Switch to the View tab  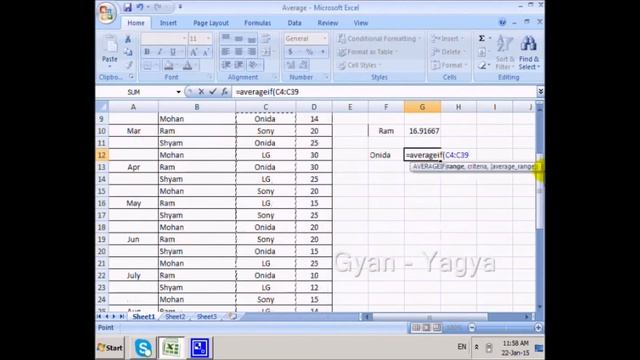[x=360, y=23]
